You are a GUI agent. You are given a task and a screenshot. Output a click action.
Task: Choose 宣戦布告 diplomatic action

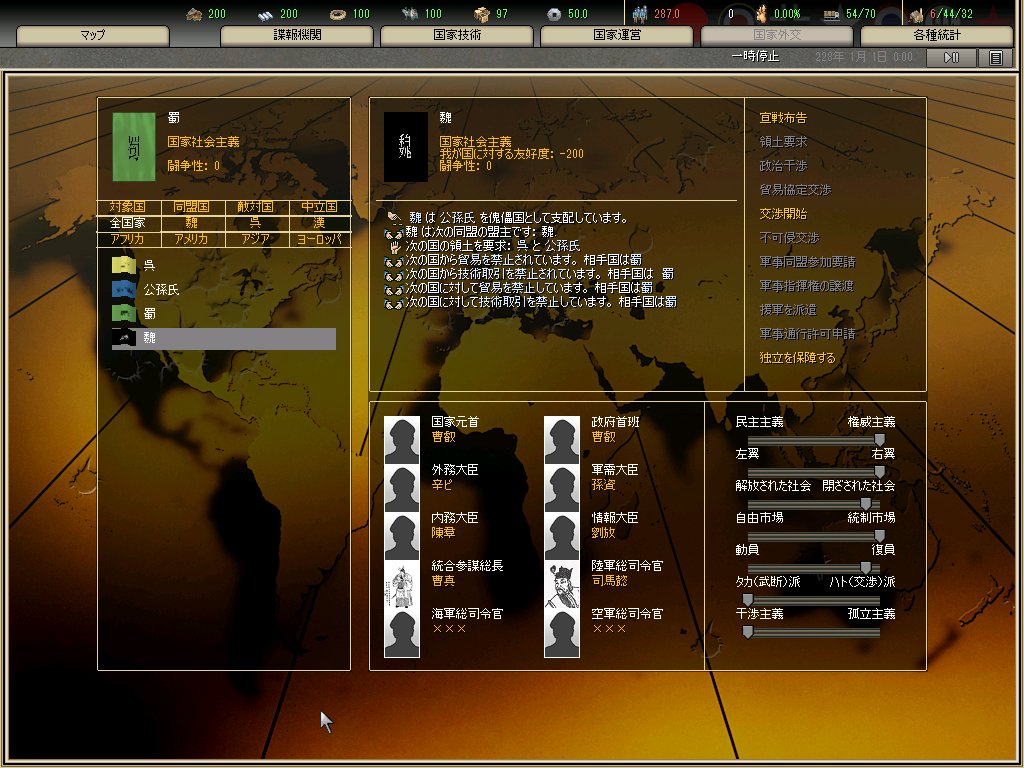[783, 118]
